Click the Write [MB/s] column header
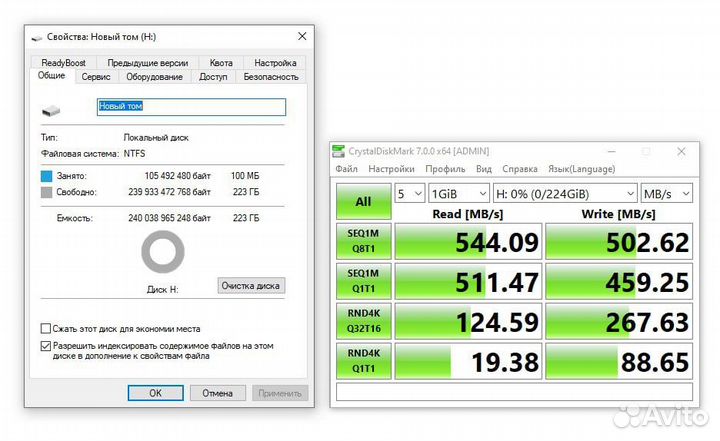Image resolution: width=720 pixels, height=441 pixels. (619, 214)
